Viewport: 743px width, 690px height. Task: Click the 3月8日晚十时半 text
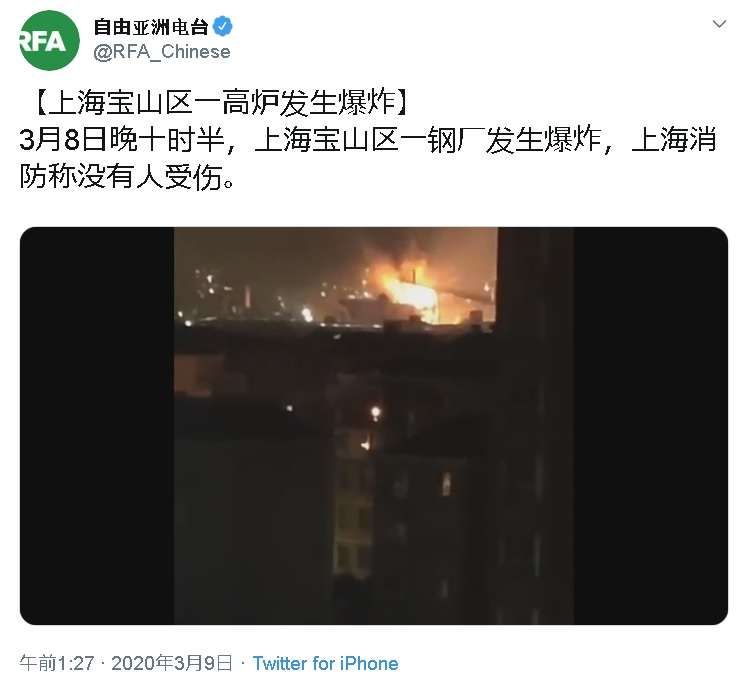(x=122, y=140)
